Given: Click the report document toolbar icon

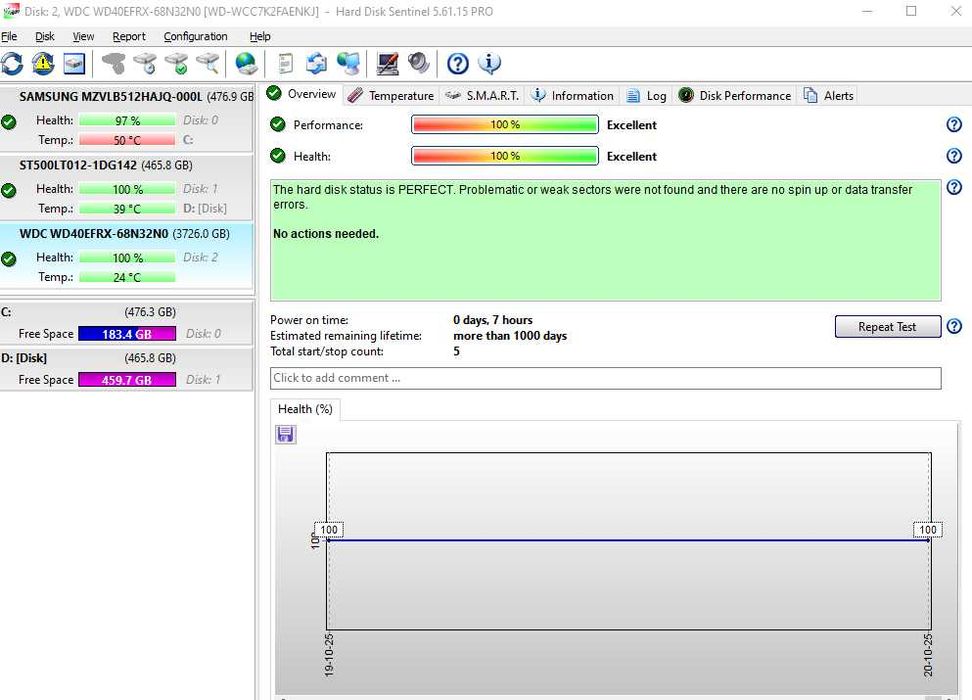Looking at the screenshot, I should pos(286,64).
